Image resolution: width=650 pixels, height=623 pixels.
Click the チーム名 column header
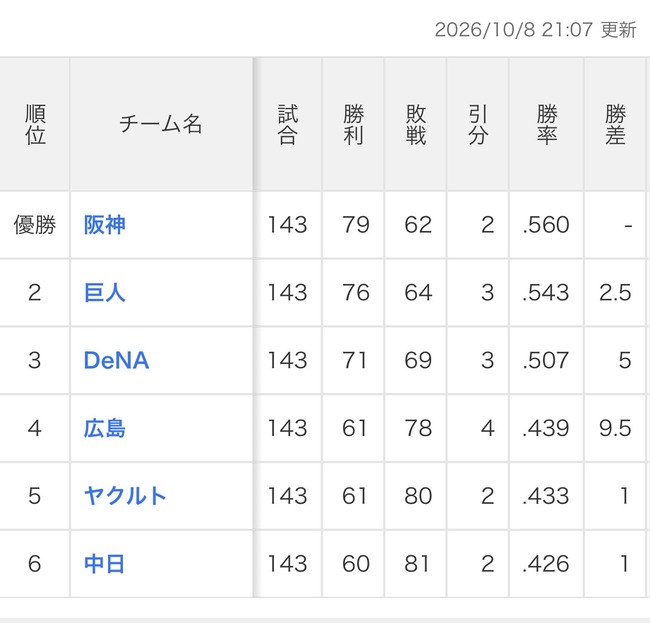coord(161,124)
